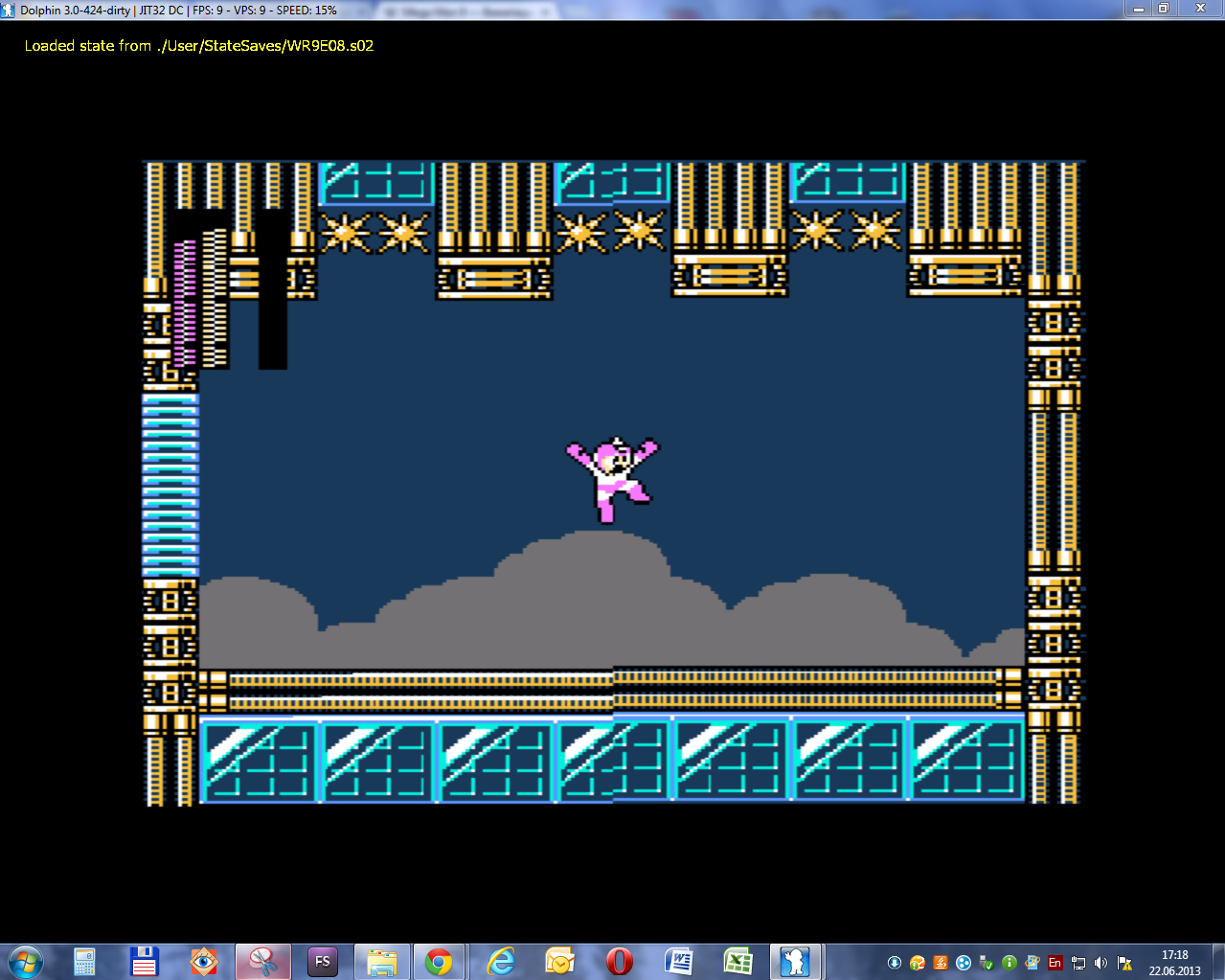
Task: Click the Dolphin title bar icon
Action: 9,10
